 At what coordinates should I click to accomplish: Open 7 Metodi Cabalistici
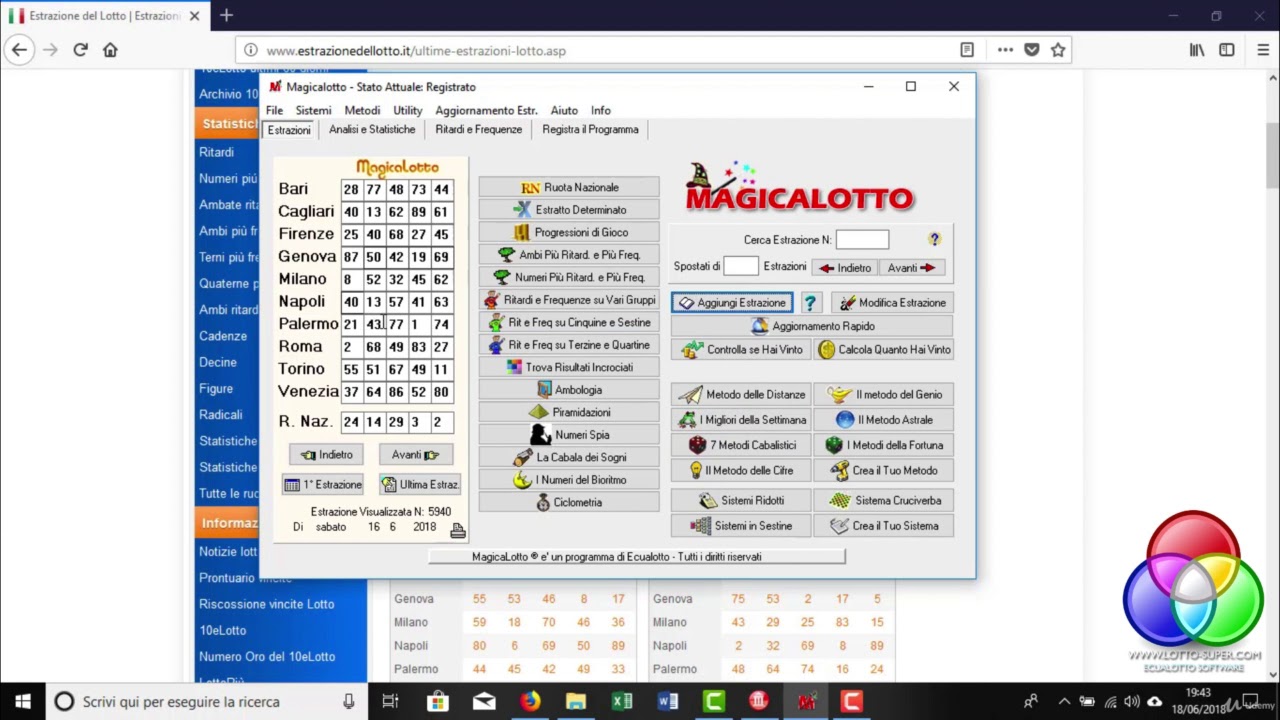click(x=741, y=445)
